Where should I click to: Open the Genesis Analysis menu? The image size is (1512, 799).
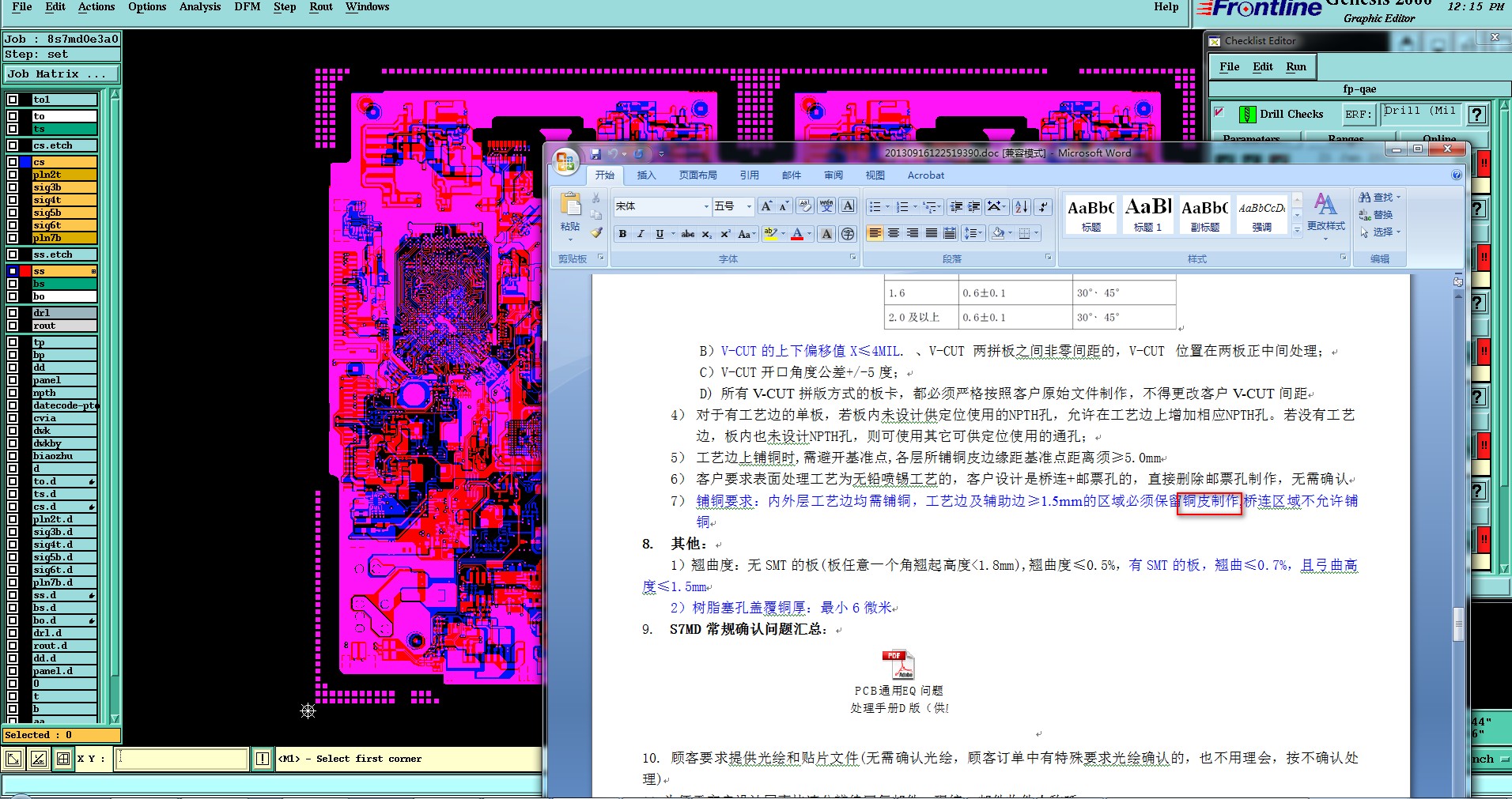point(200,6)
